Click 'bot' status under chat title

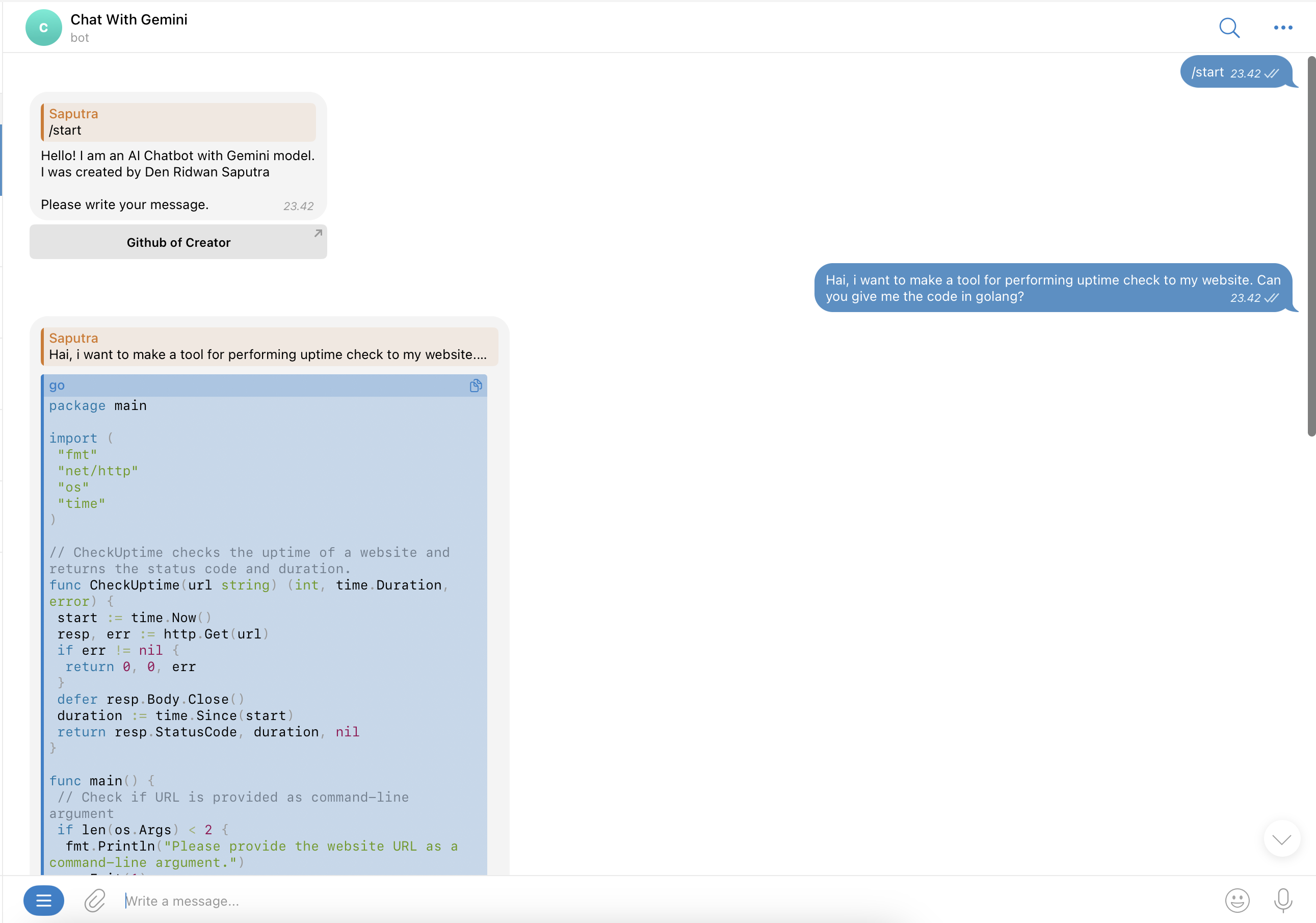[x=80, y=38]
